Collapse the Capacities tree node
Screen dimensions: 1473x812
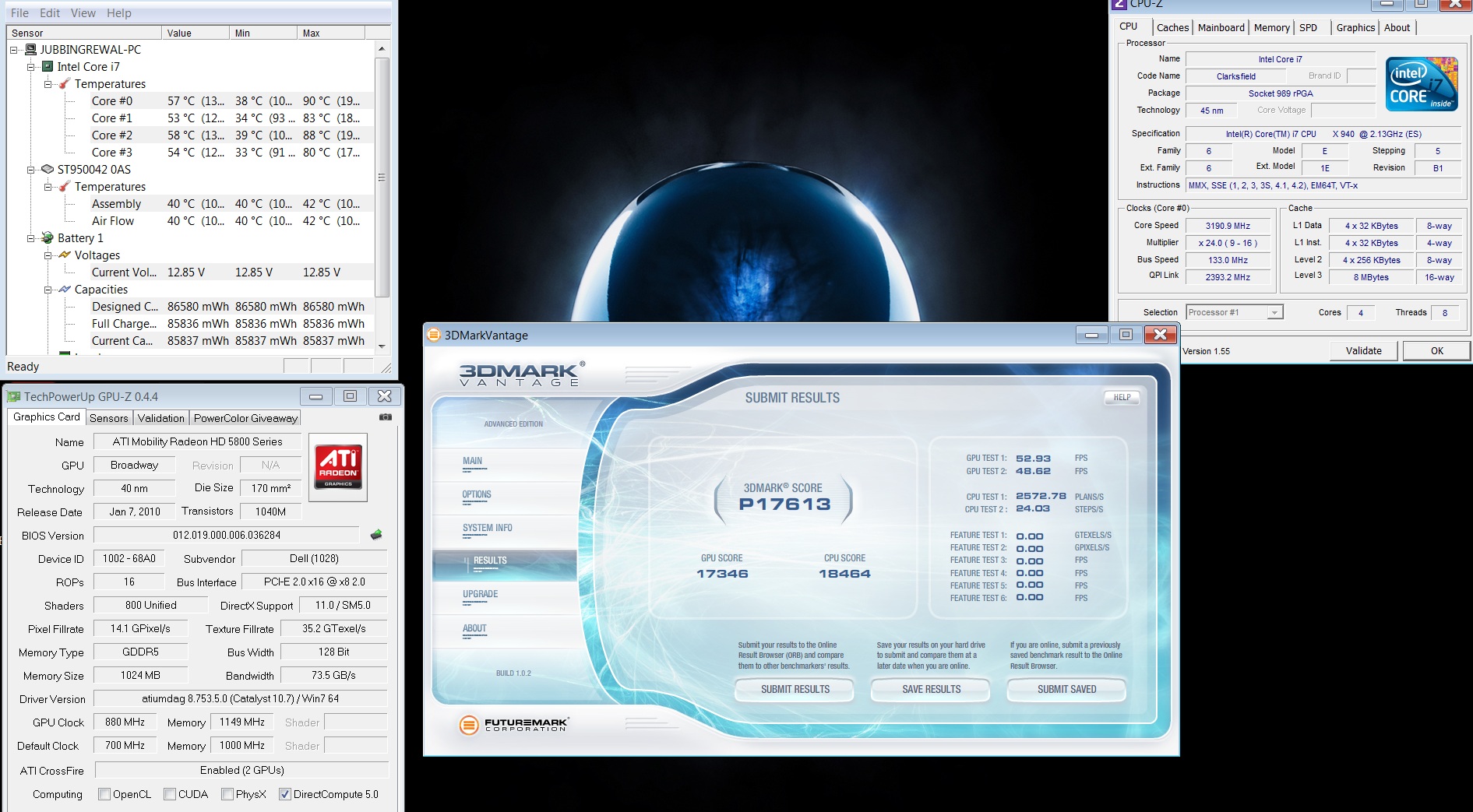pyautogui.click(x=48, y=290)
